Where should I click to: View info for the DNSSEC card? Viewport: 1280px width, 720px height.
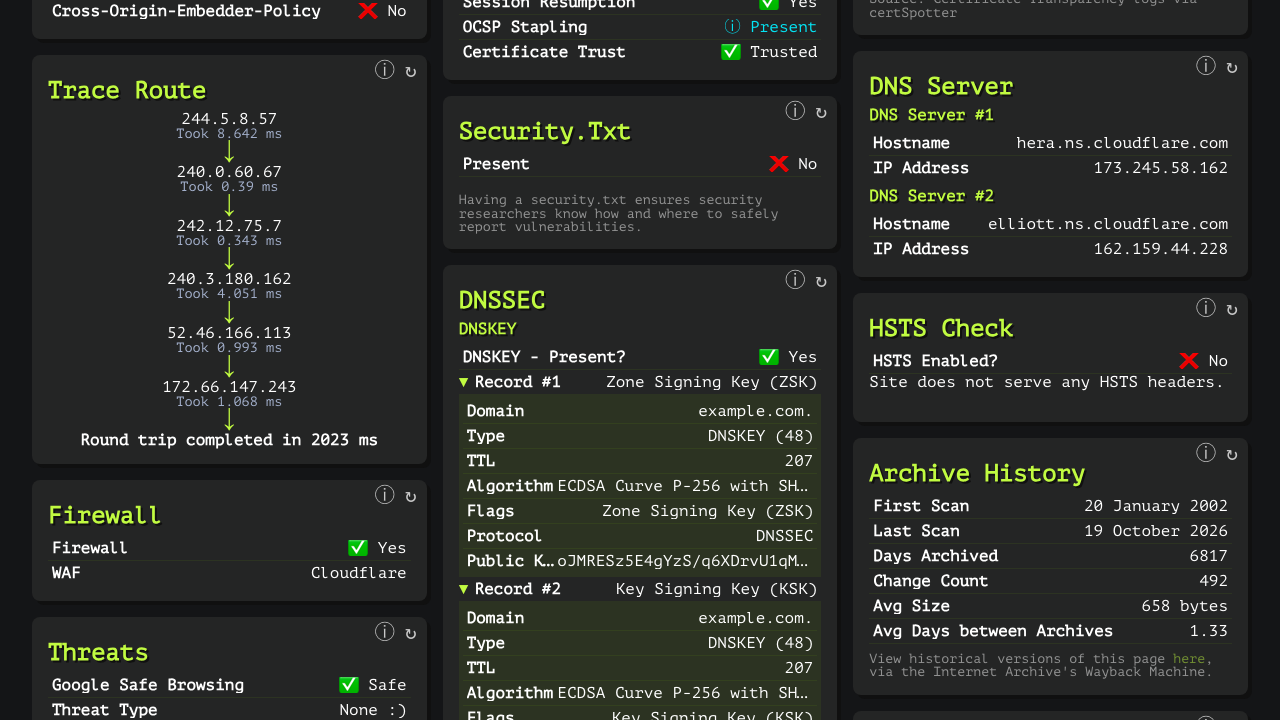click(x=795, y=280)
